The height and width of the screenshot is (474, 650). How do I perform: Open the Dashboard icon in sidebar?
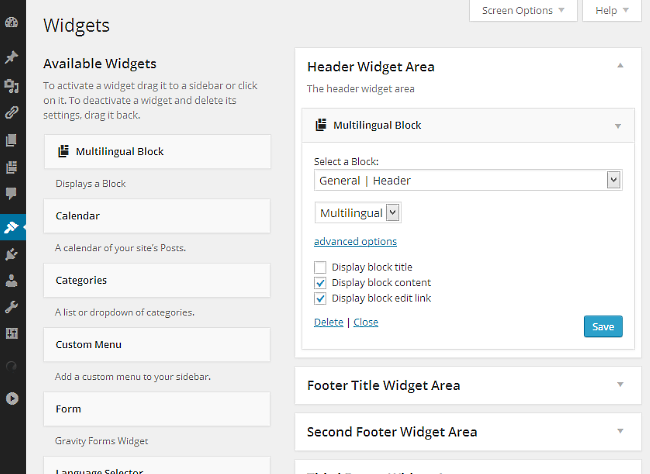(12, 22)
